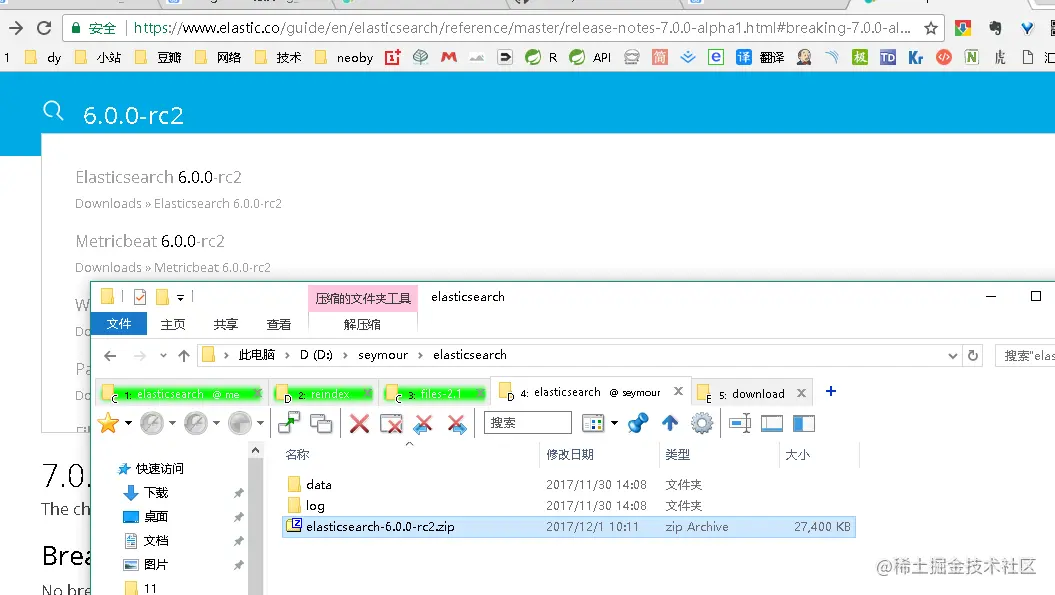This screenshot has height=595, width=1055.
Task: Refresh the Explorer address bar
Action: tap(973, 355)
